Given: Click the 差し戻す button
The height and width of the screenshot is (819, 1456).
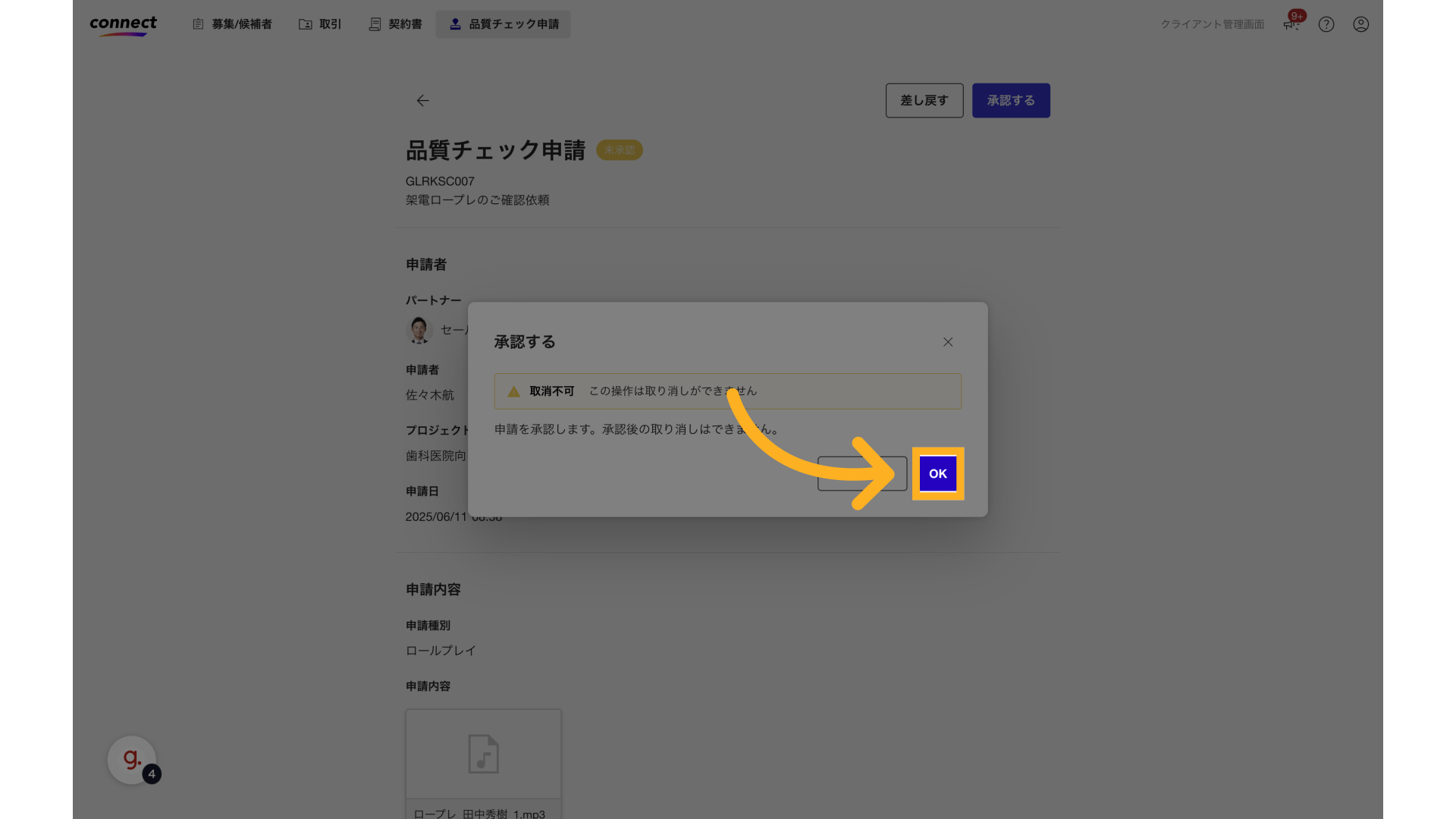Looking at the screenshot, I should tap(924, 100).
